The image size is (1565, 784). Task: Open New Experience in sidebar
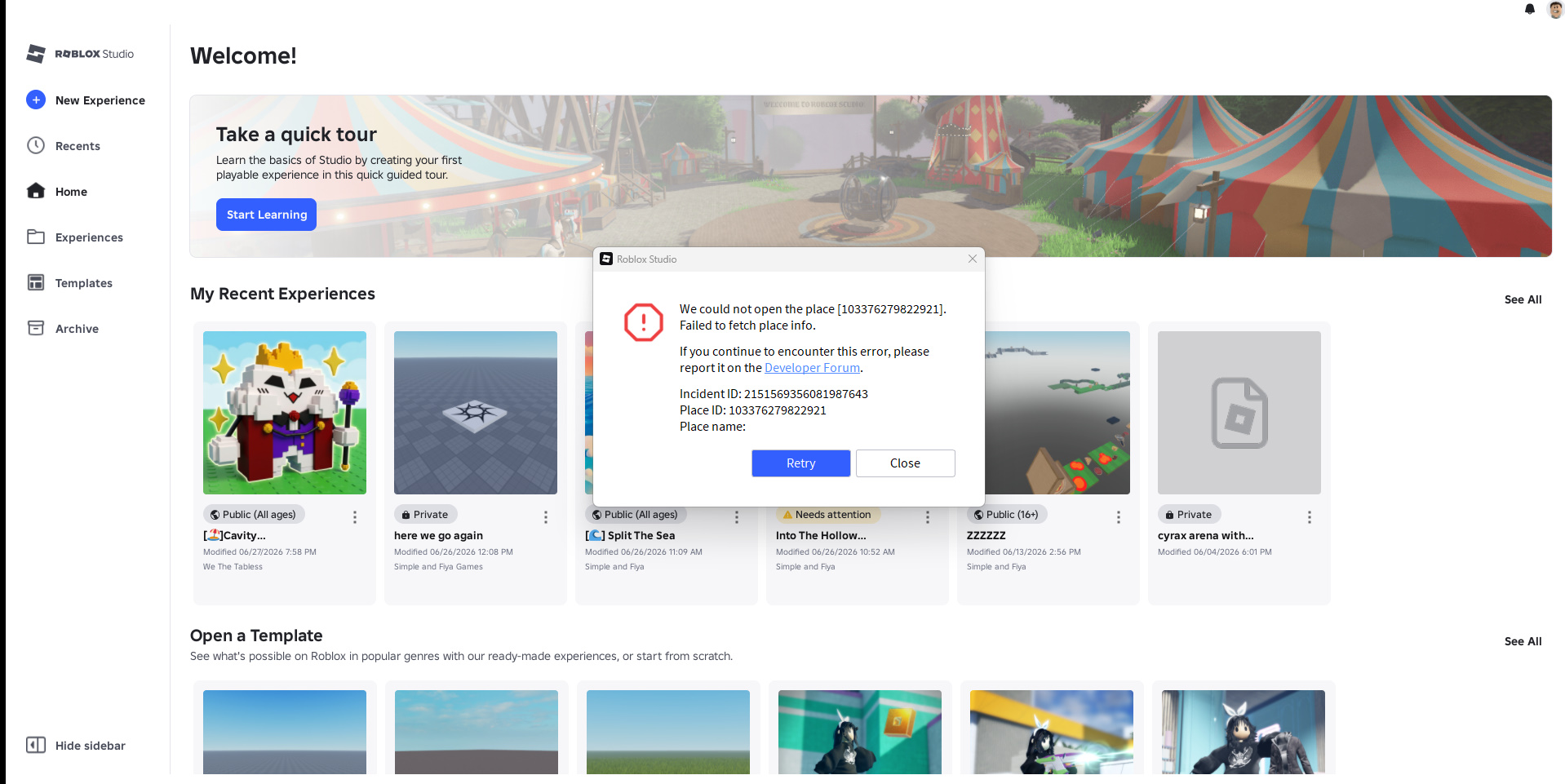100,100
